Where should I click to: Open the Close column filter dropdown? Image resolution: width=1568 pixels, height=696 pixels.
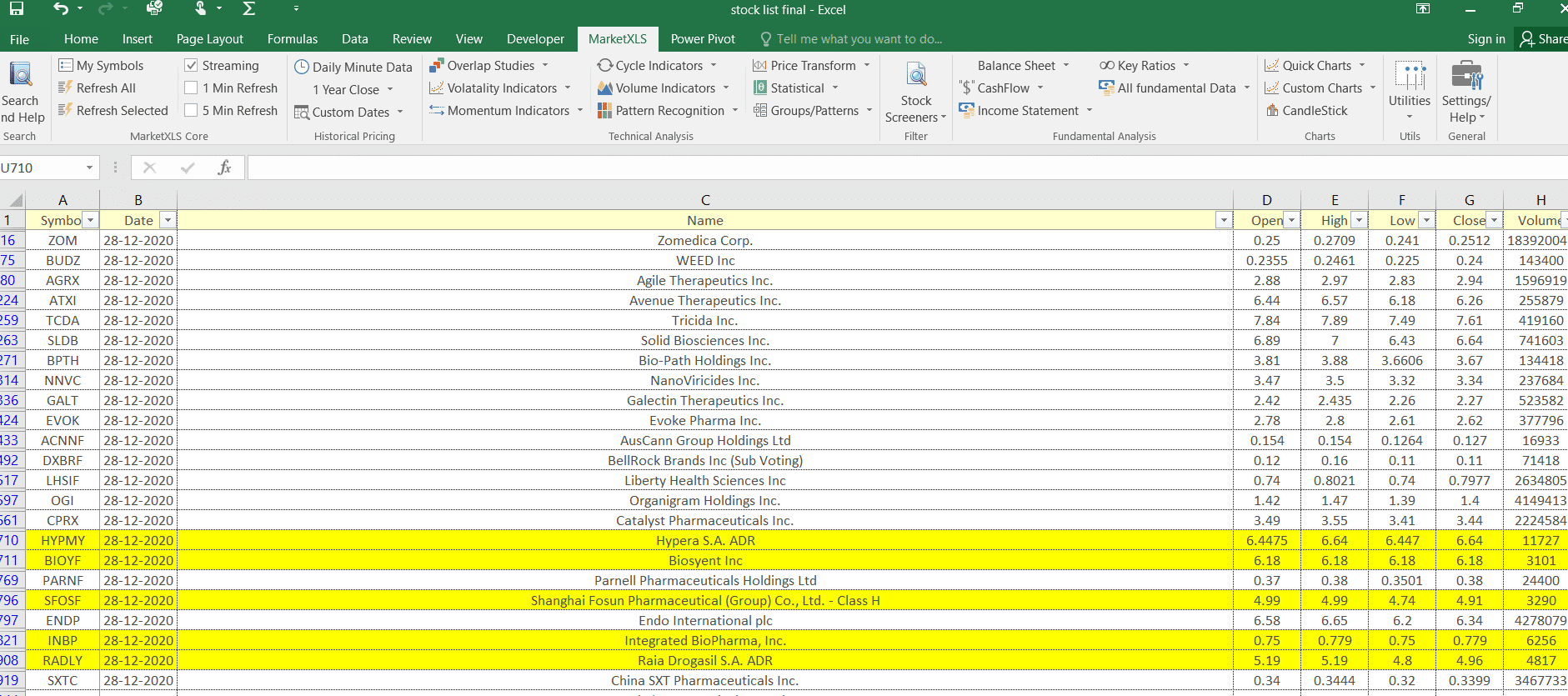coord(1494,220)
